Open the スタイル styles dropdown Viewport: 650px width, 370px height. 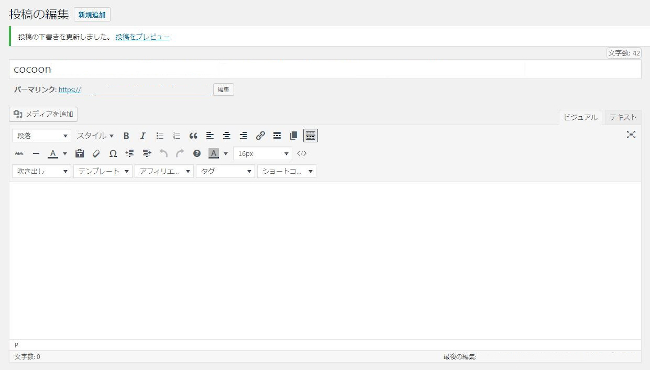point(95,136)
